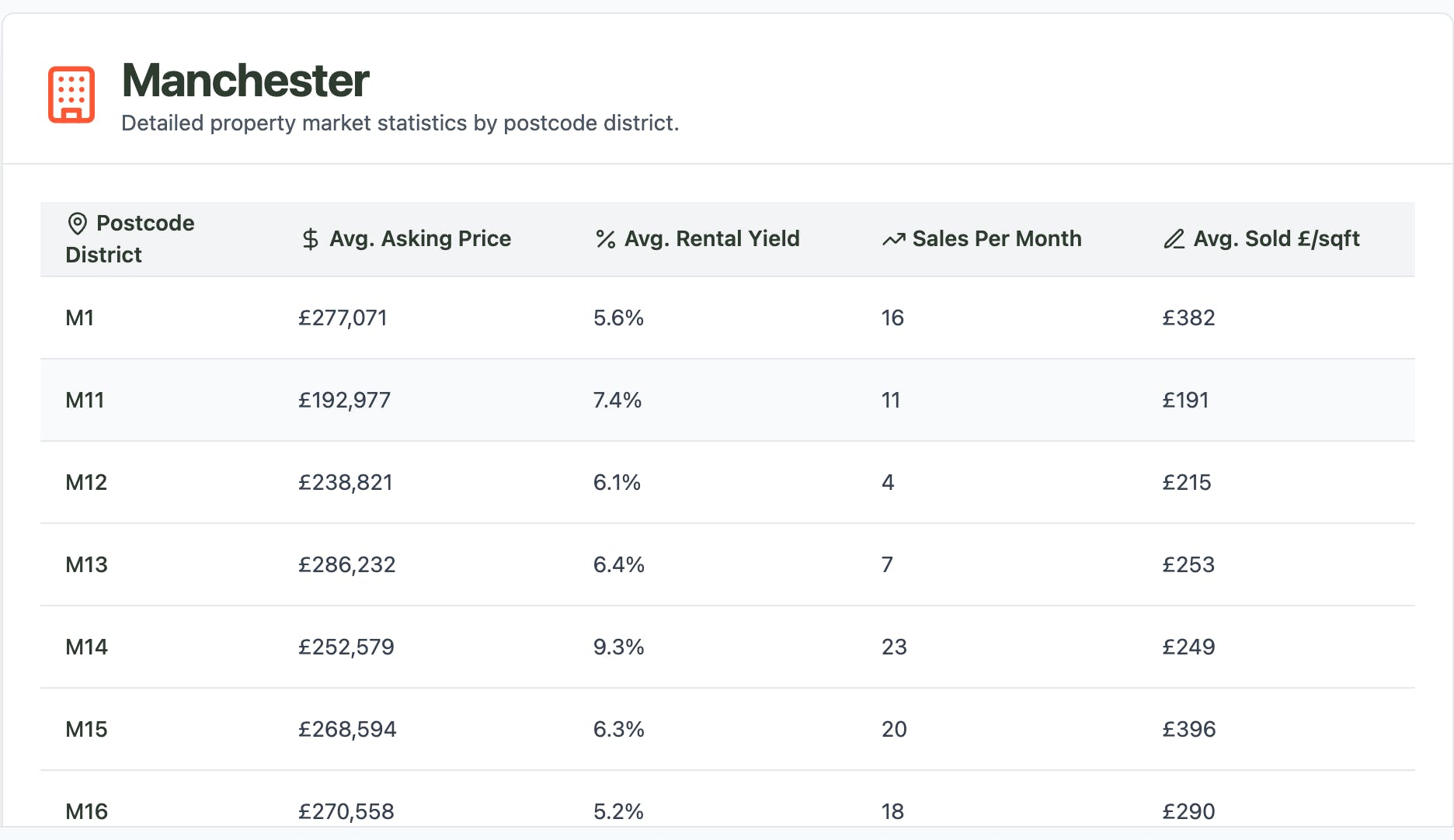The image size is (1454, 840).
Task: Click the dollar sign icon beside Avg. Asking Price
Action: (310, 239)
